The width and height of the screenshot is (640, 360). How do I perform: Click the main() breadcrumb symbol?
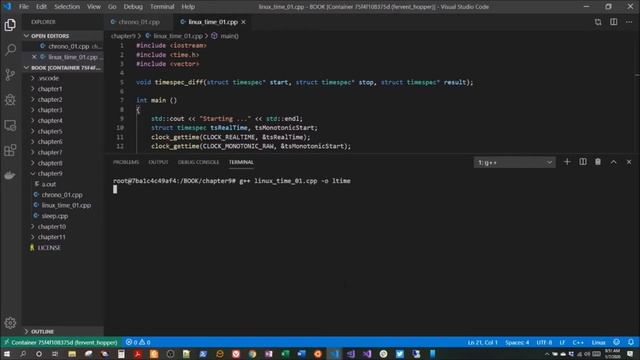tap(229, 36)
